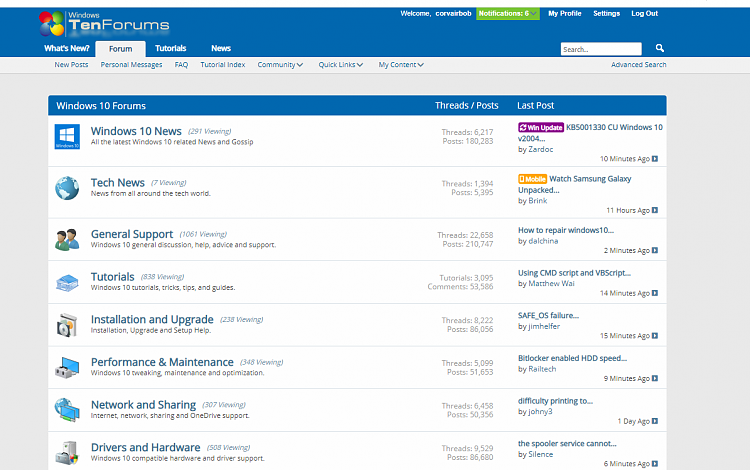
Task: Click the Win Update tag badge
Action: (x=541, y=128)
